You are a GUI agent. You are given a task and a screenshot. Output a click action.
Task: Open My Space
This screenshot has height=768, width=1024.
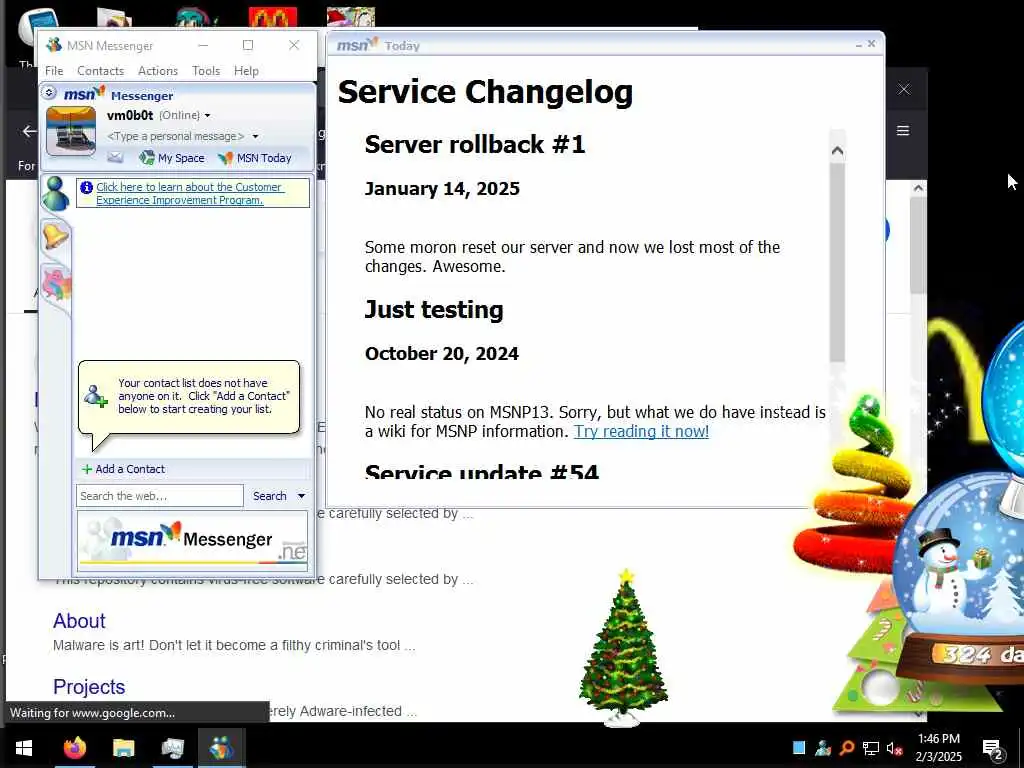click(x=172, y=158)
